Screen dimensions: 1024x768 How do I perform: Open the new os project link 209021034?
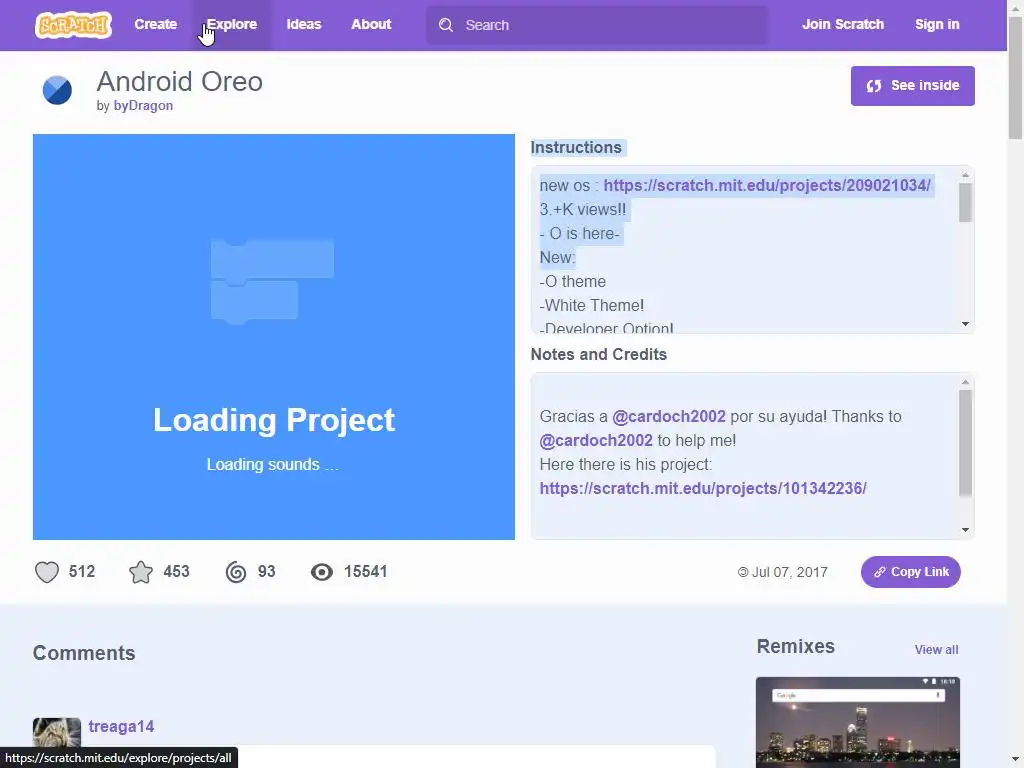click(767, 185)
